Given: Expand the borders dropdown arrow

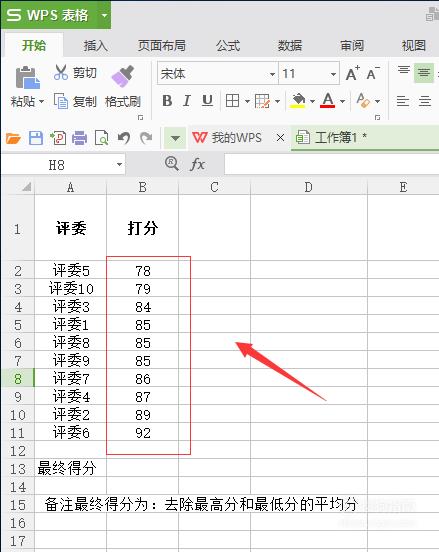Looking at the screenshot, I should pos(247,101).
